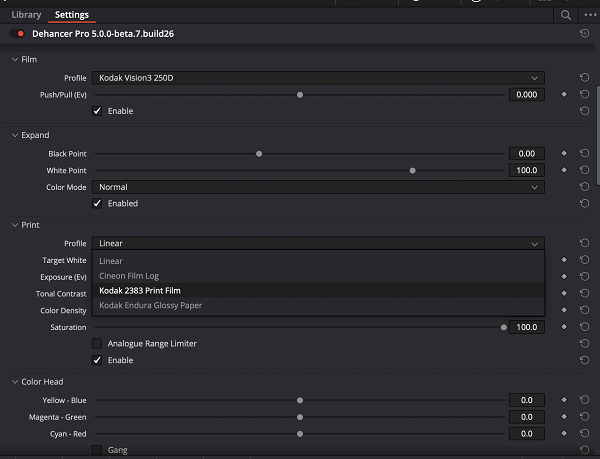600x459 pixels.
Task: Uncheck Enabled under Expand section
Action: (x=97, y=203)
